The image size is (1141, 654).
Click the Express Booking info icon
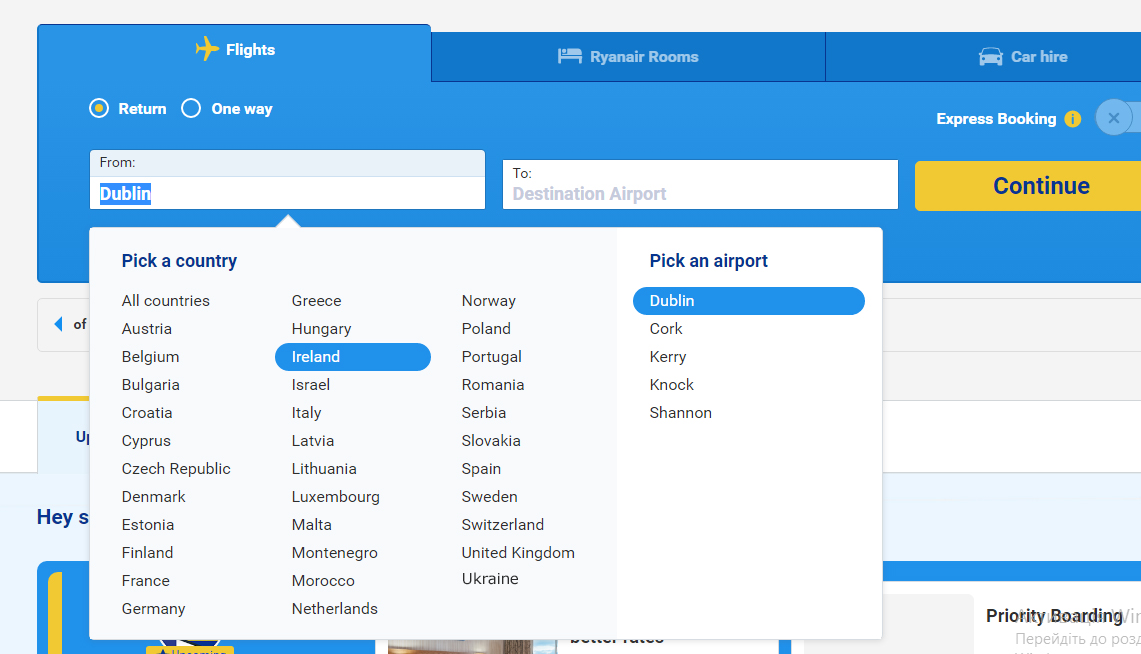tap(1073, 119)
